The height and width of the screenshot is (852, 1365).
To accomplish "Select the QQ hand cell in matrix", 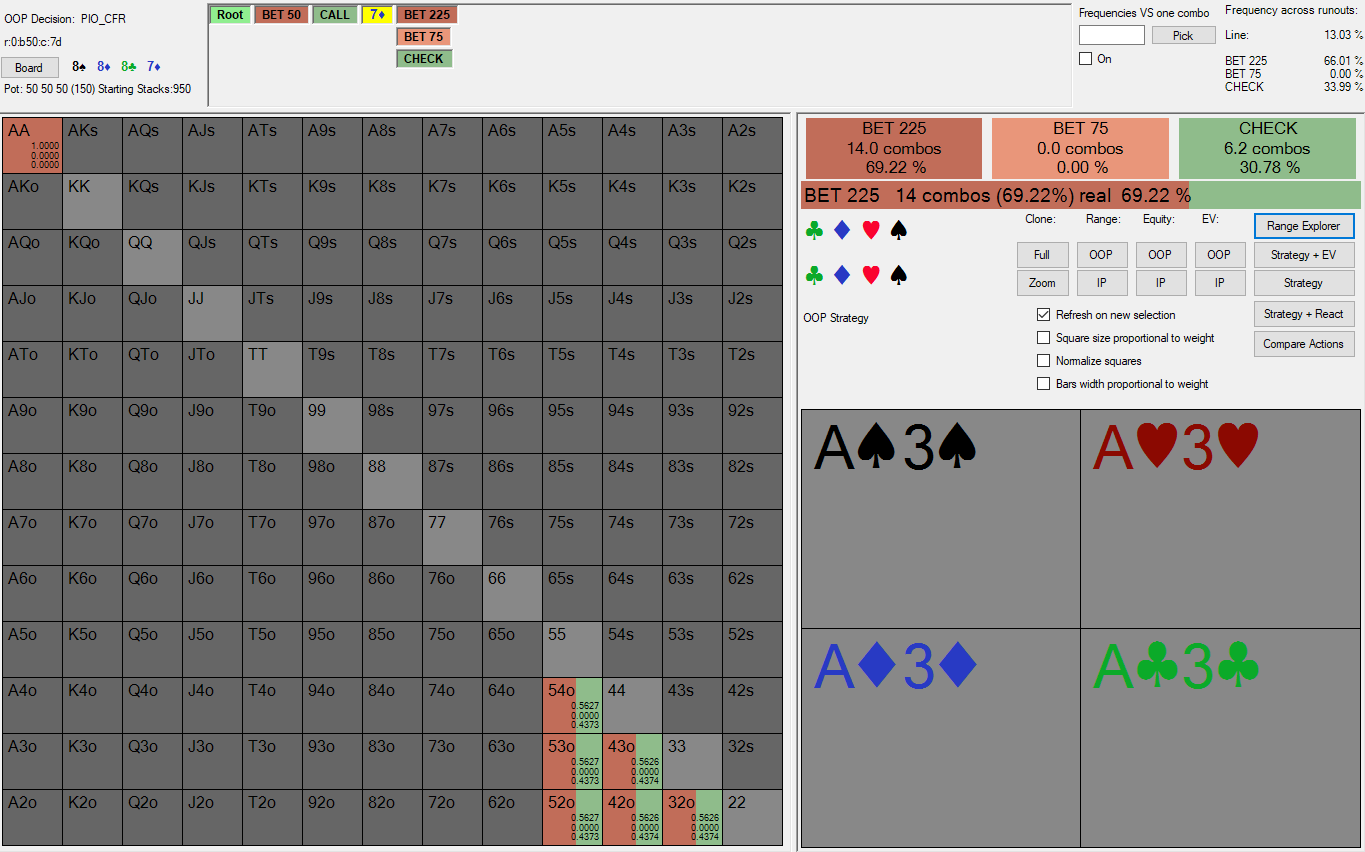I will pyautogui.click(x=152, y=257).
